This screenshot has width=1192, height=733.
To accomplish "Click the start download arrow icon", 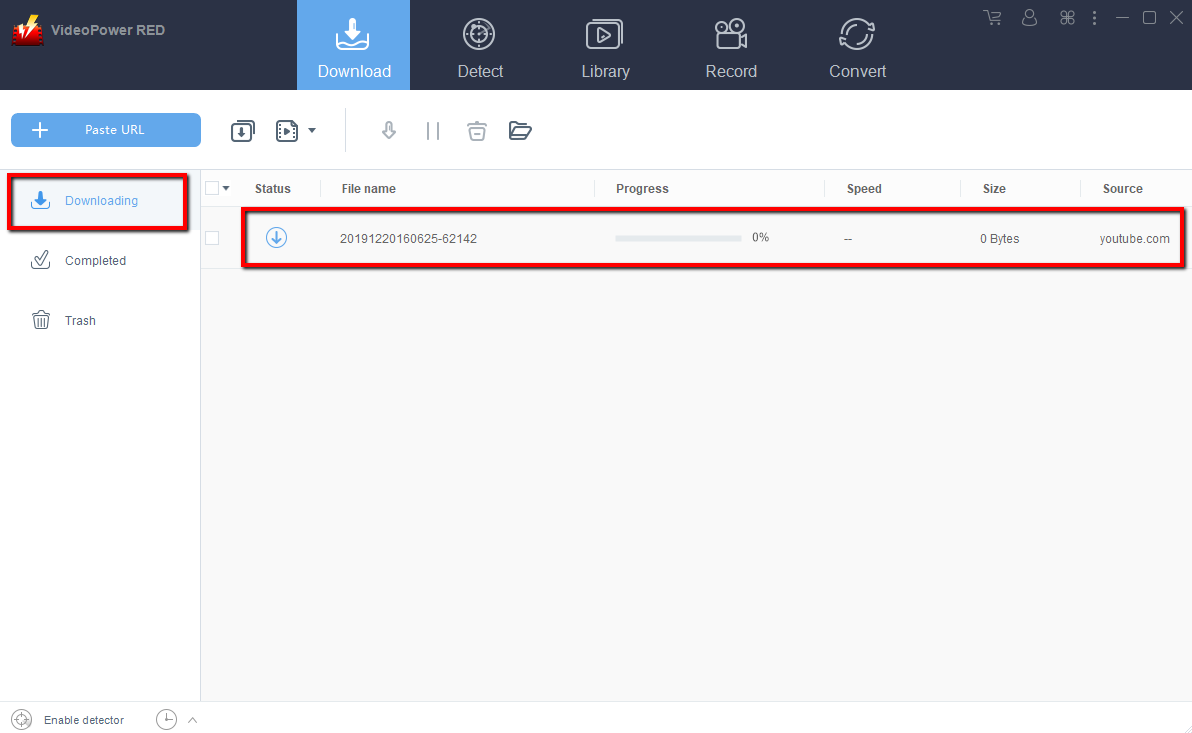I will (389, 131).
